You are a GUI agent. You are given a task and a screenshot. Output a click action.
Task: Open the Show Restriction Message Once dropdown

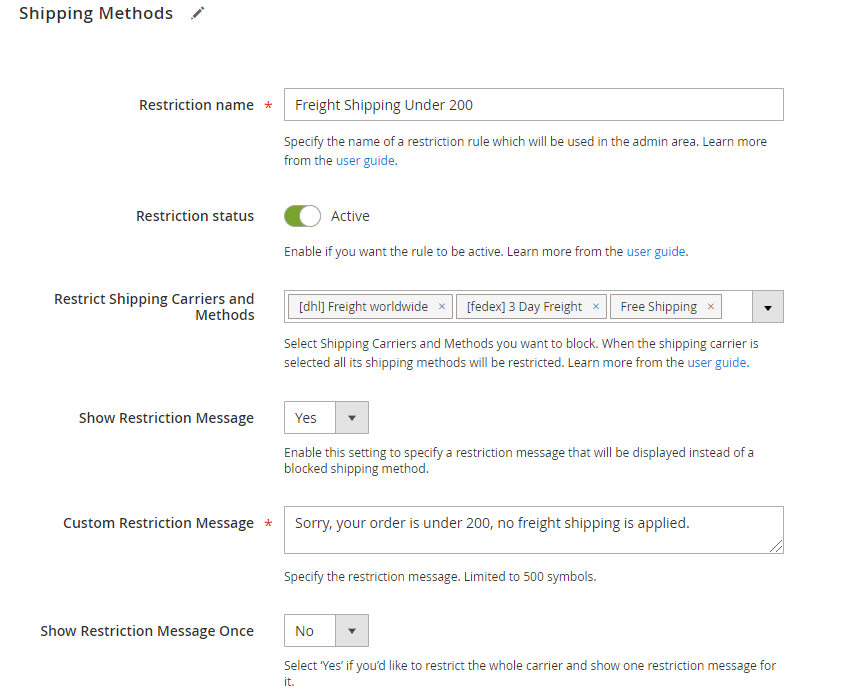click(x=327, y=630)
